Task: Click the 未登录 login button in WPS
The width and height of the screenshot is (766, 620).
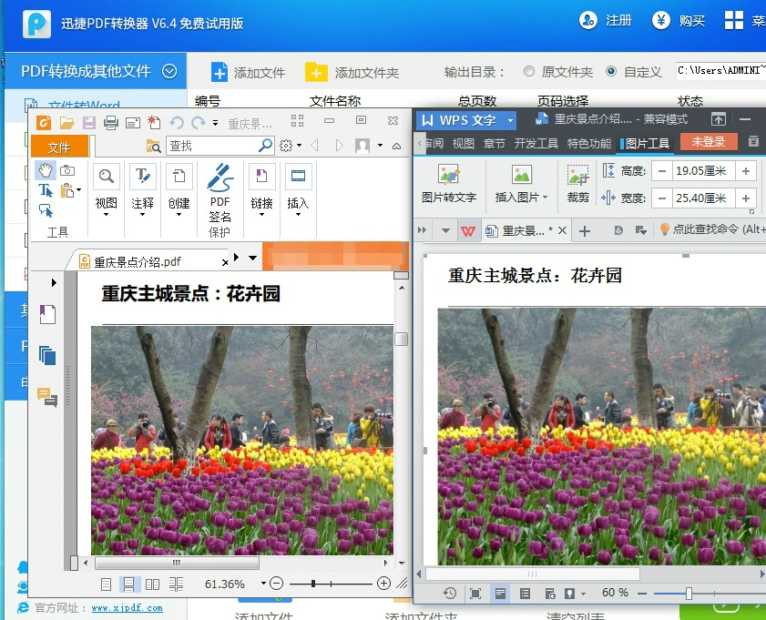Action: 708,142
